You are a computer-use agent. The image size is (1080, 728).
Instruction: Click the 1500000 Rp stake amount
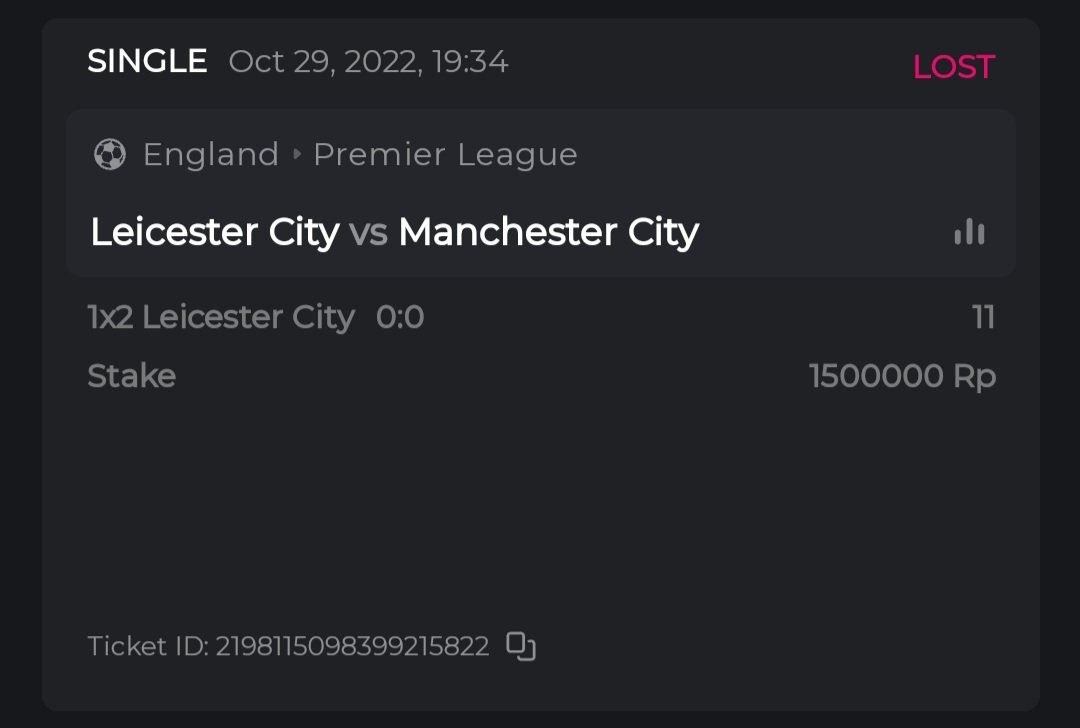(902, 376)
